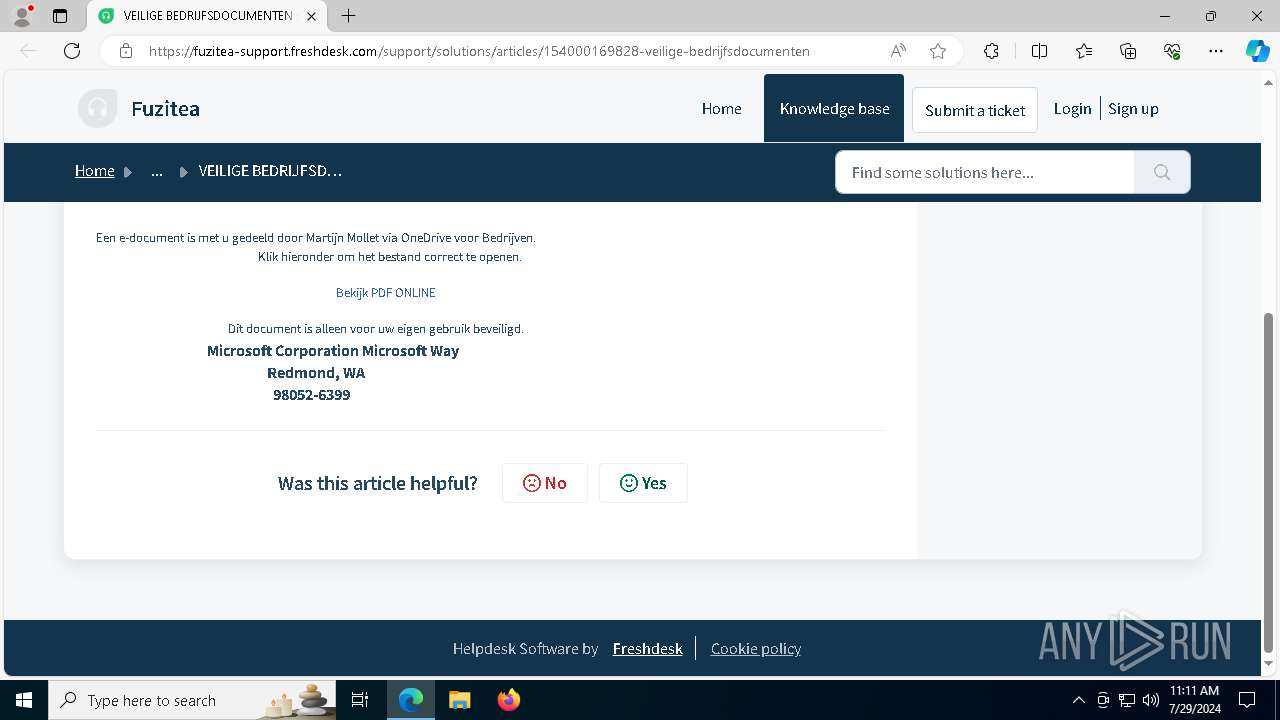Open Browser essentials icon
This screenshot has width=1280, height=720.
pyautogui.click(x=1172, y=51)
